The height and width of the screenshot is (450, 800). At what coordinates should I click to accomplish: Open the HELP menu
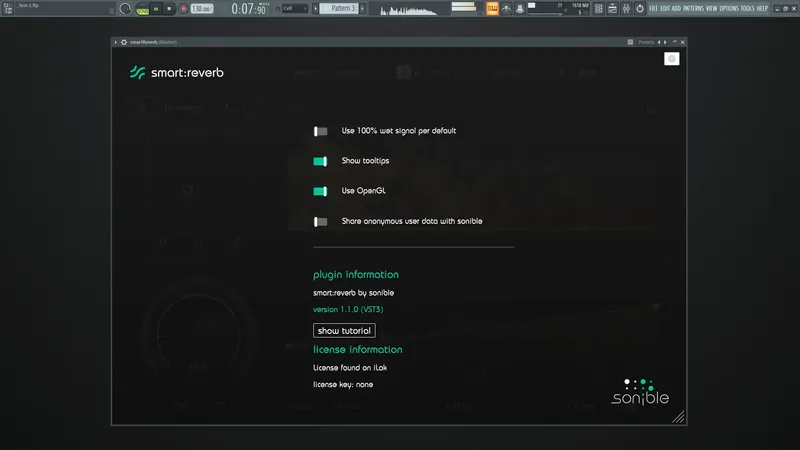762,9
